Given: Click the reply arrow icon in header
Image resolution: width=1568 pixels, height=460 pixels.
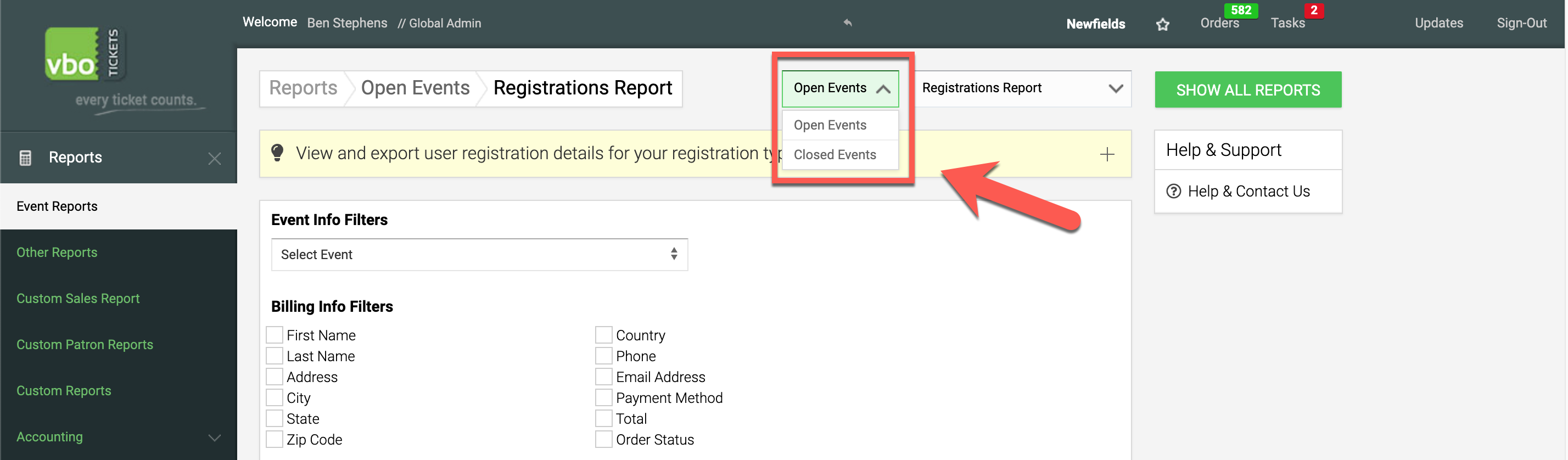Looking at the screenshot, I should 847,23.
